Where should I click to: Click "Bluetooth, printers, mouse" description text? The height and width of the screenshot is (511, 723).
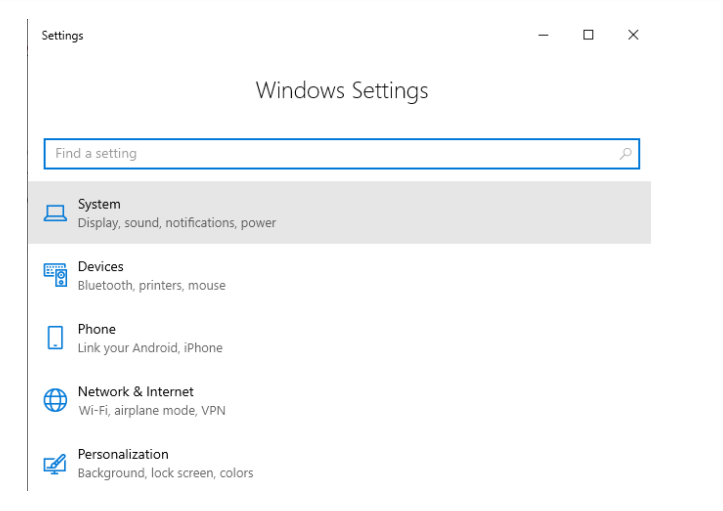[x=152, y=285]
